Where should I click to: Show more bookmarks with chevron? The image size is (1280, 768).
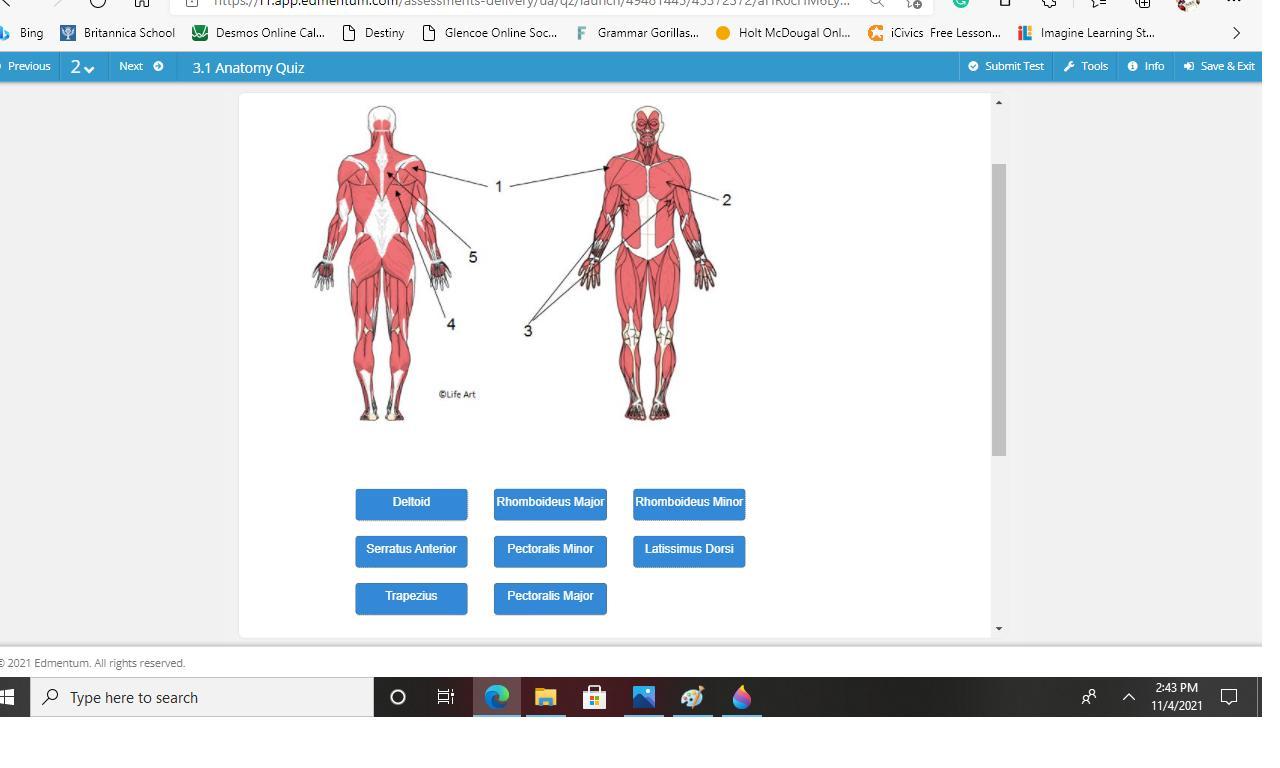pos(1236,33)
